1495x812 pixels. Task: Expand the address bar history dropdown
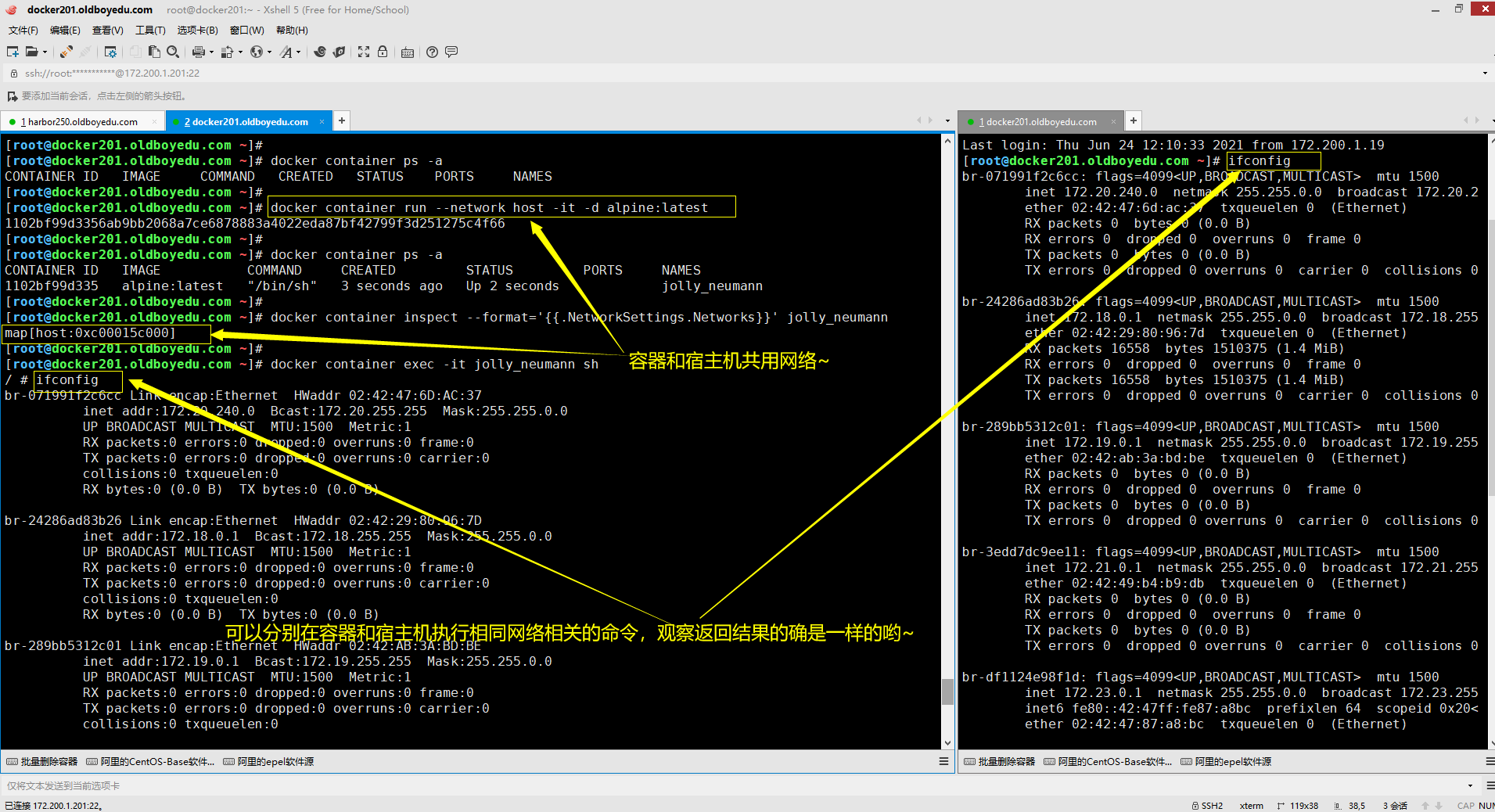click(1484, 74)
